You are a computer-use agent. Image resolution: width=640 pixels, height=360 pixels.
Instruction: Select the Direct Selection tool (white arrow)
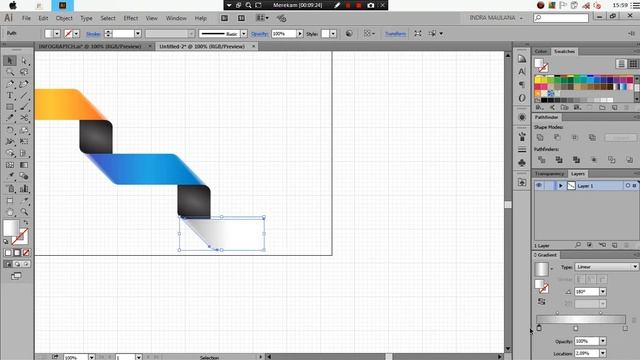coord(24,61)
